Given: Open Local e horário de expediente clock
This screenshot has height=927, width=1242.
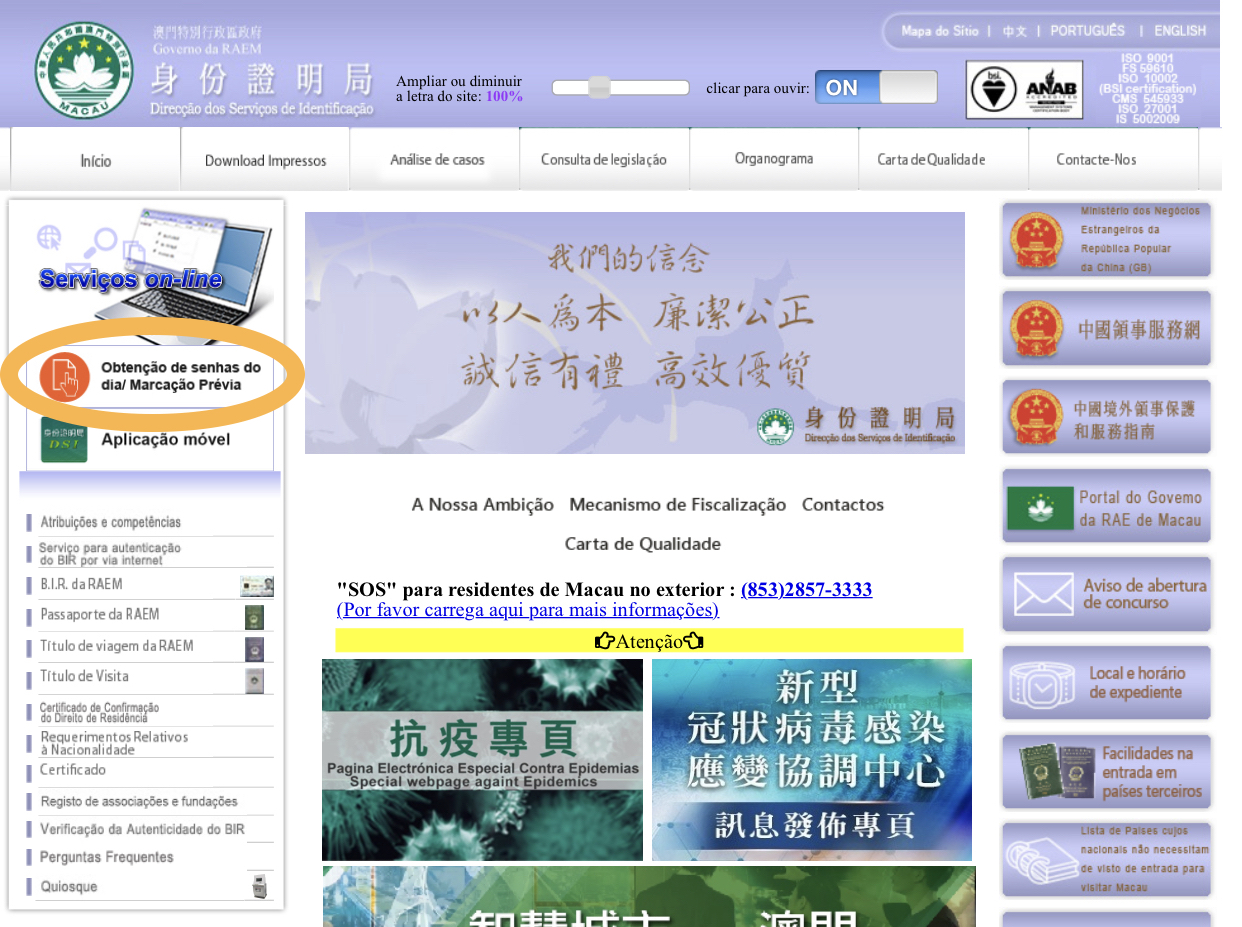Looking at the screenshot, I should click(x=1106, y=683).
